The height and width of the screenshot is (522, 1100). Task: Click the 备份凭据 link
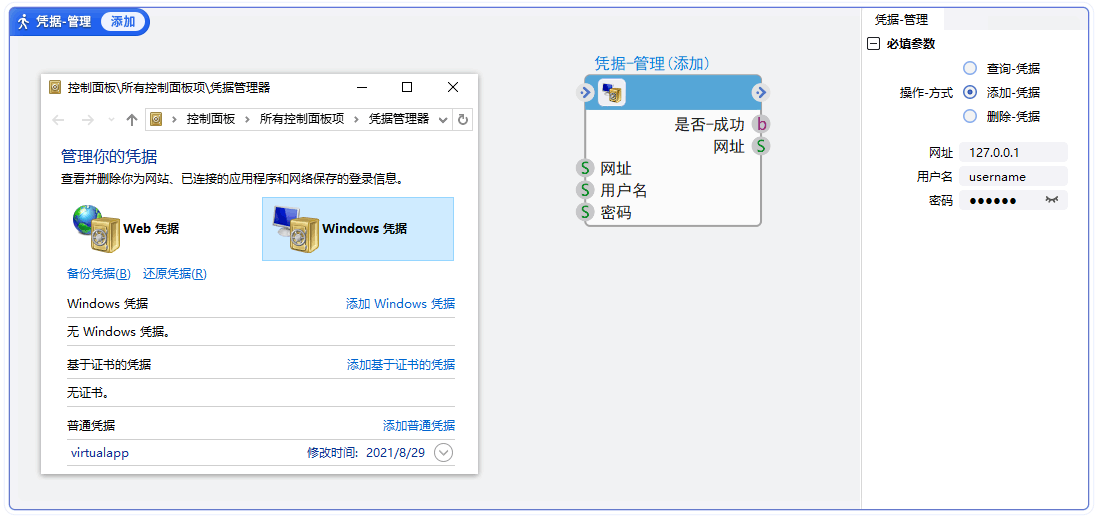(98, 274)
